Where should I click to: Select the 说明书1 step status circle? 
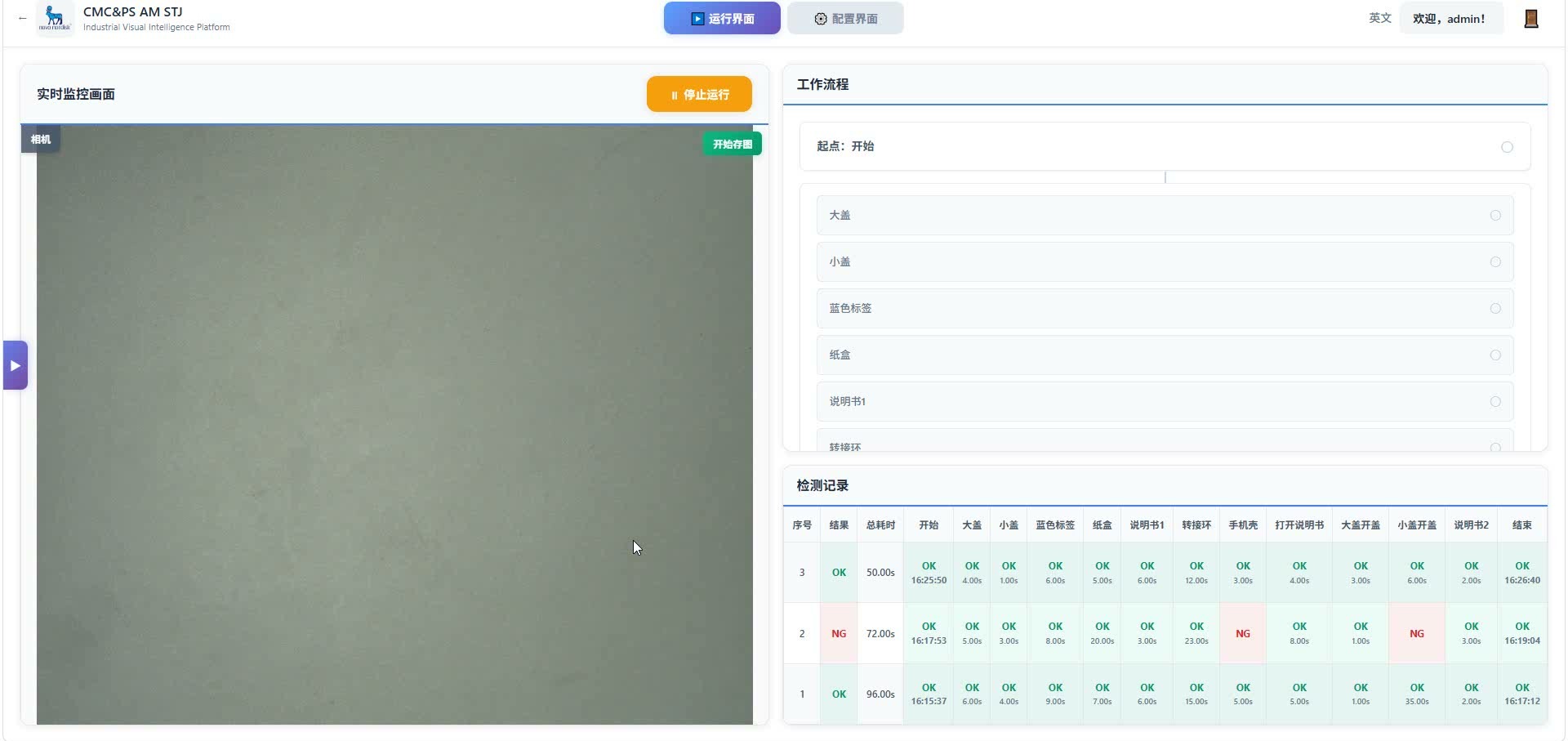coord(1495,402)
